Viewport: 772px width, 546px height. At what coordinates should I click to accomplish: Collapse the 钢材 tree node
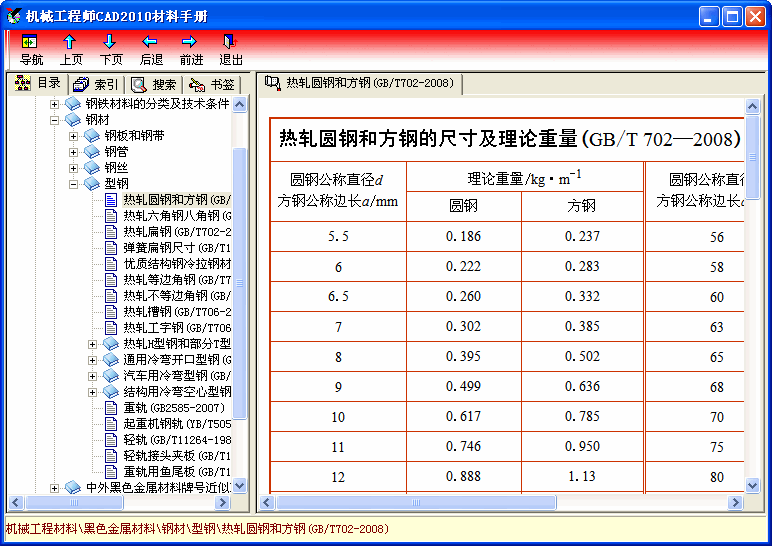coord(55,120)
